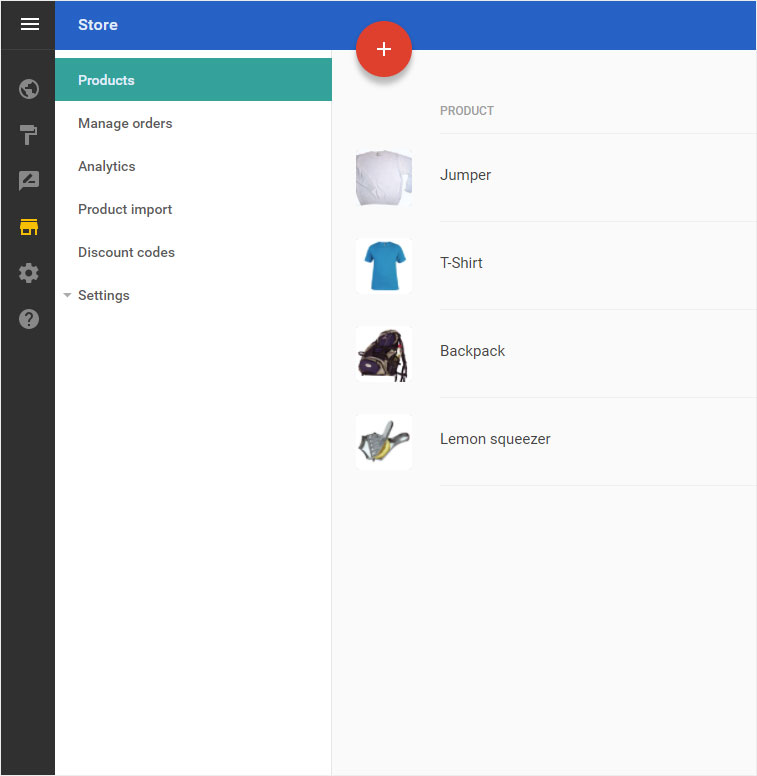Go to Analytics
757x776 pixels.
[106, 166]
